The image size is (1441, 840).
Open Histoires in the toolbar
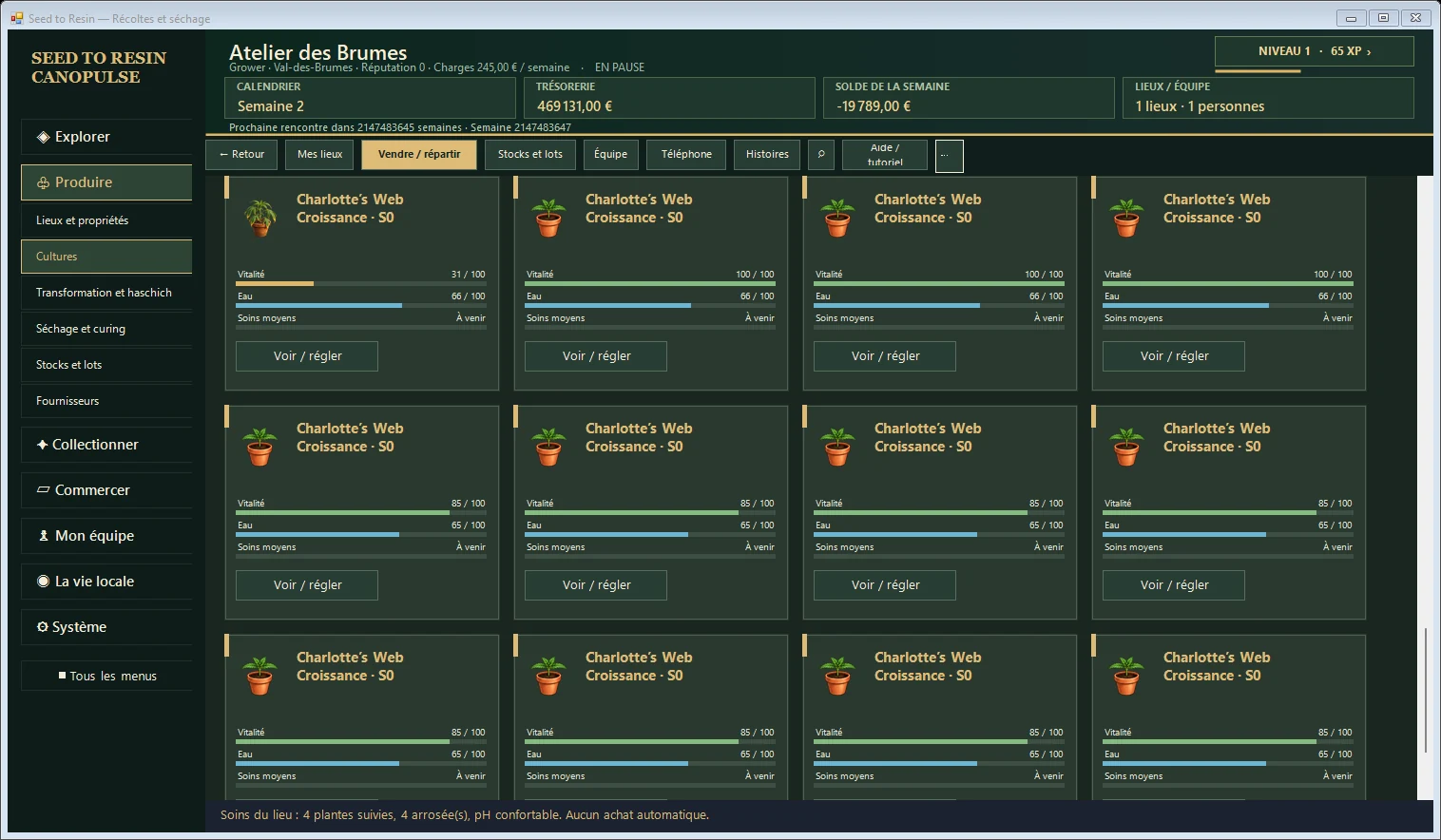point(767,155)
